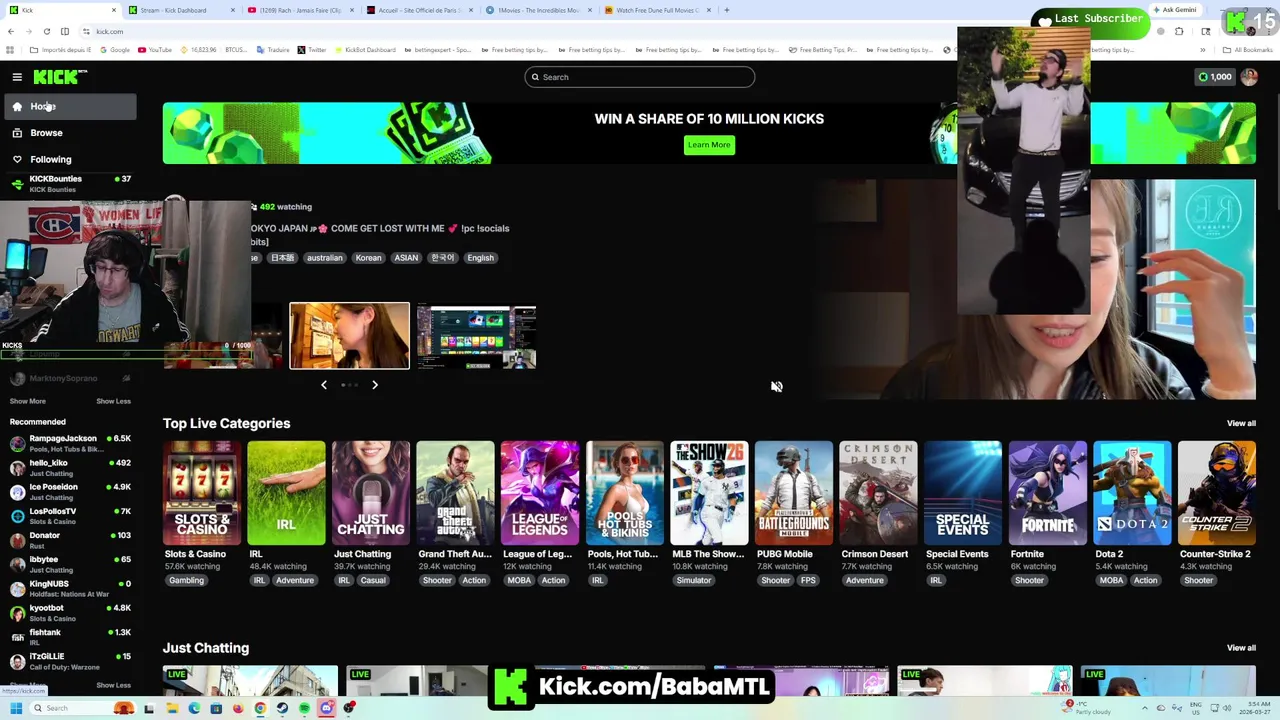Image resolution: width=1280 pixels, height=720 pixels.
Task: Open PUBG Mobile category
Action: point(793,493)
